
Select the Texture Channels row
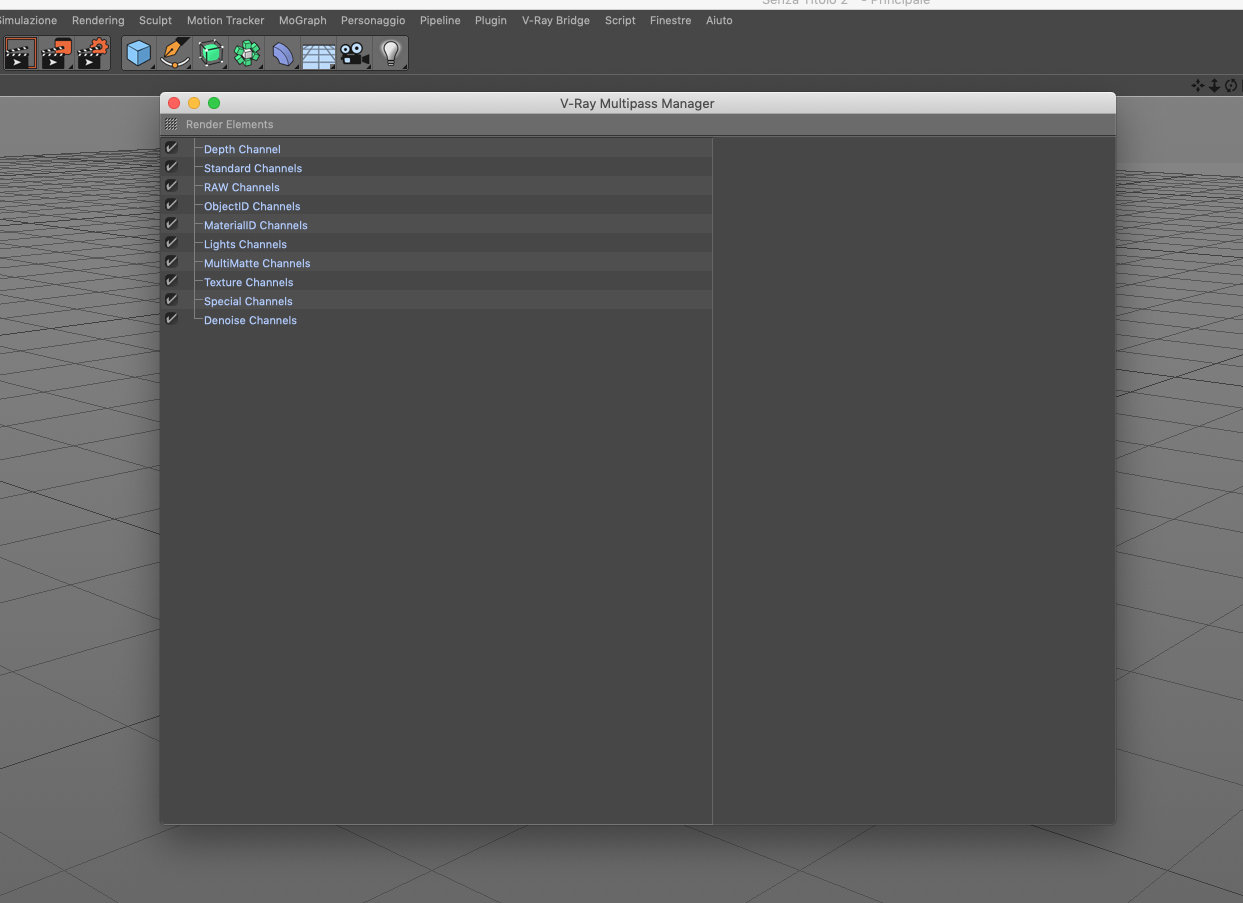coord(436,282)
